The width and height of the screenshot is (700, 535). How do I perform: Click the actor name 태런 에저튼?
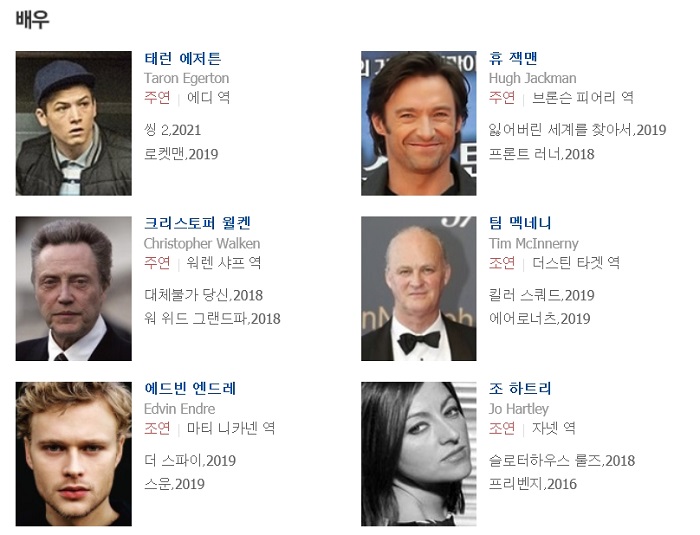pyautogui.click(x=183, y=59)
